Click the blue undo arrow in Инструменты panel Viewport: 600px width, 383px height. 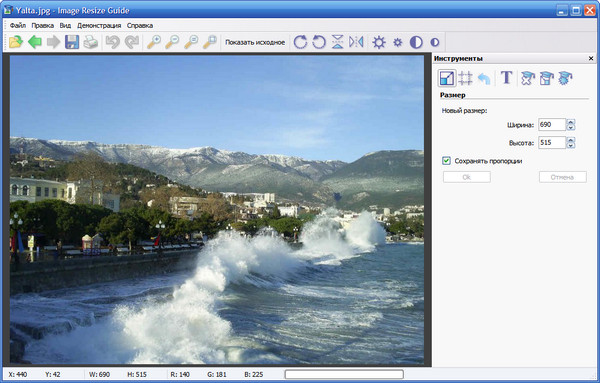pyautogui.click(x=484, y=78)
